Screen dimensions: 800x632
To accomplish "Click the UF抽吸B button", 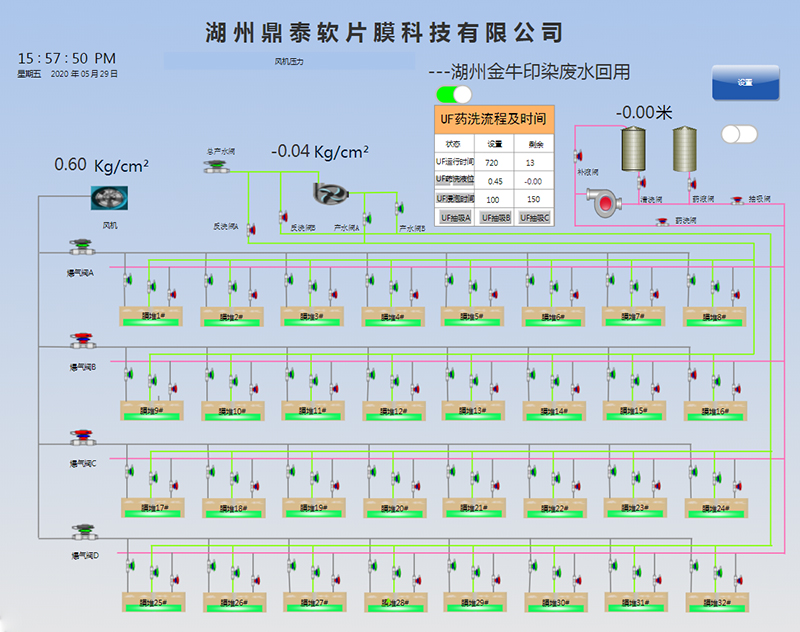I will pyautogui.click(x=495, y=218).
